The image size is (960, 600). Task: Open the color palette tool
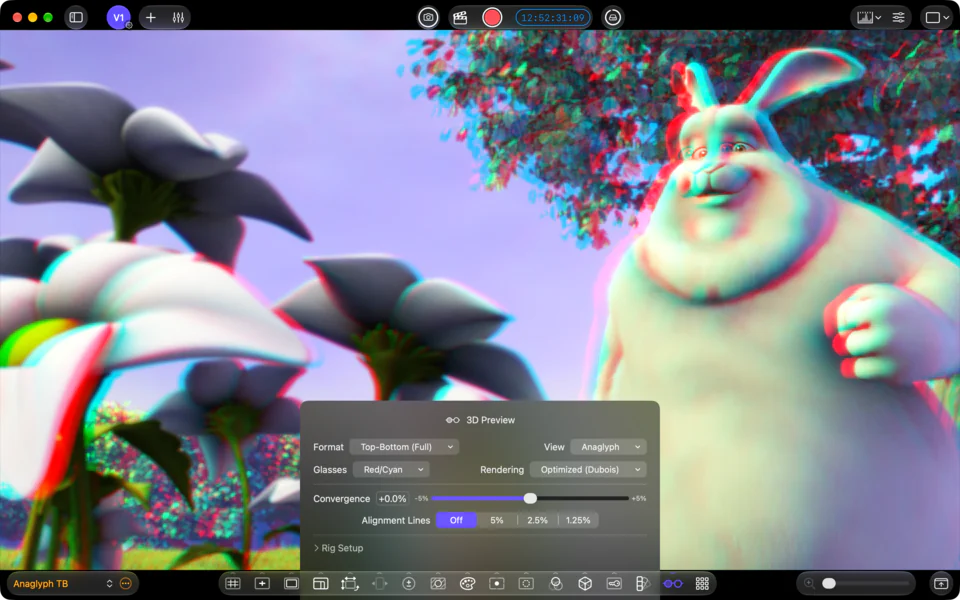[467, 583]
